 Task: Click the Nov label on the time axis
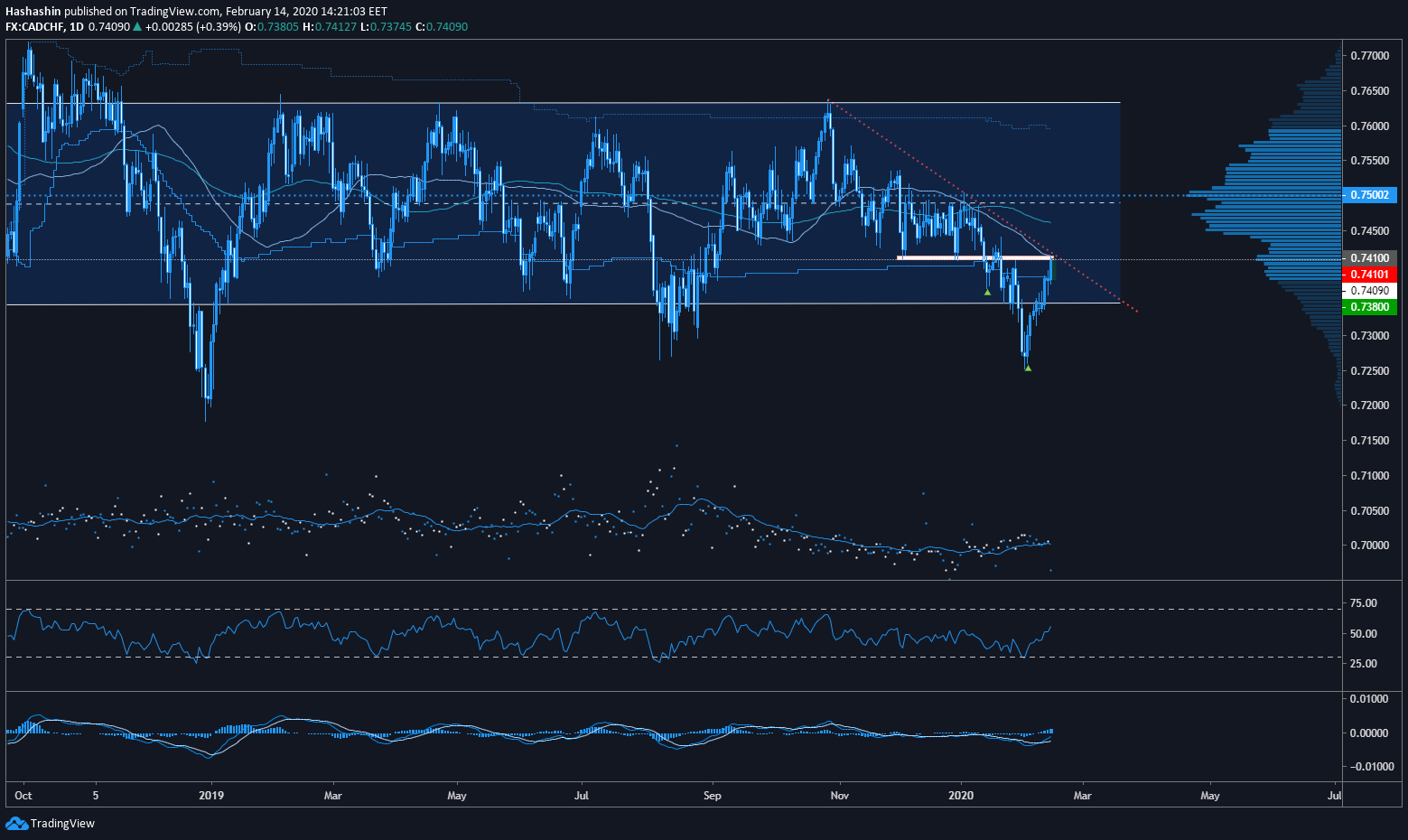point(840,796)
